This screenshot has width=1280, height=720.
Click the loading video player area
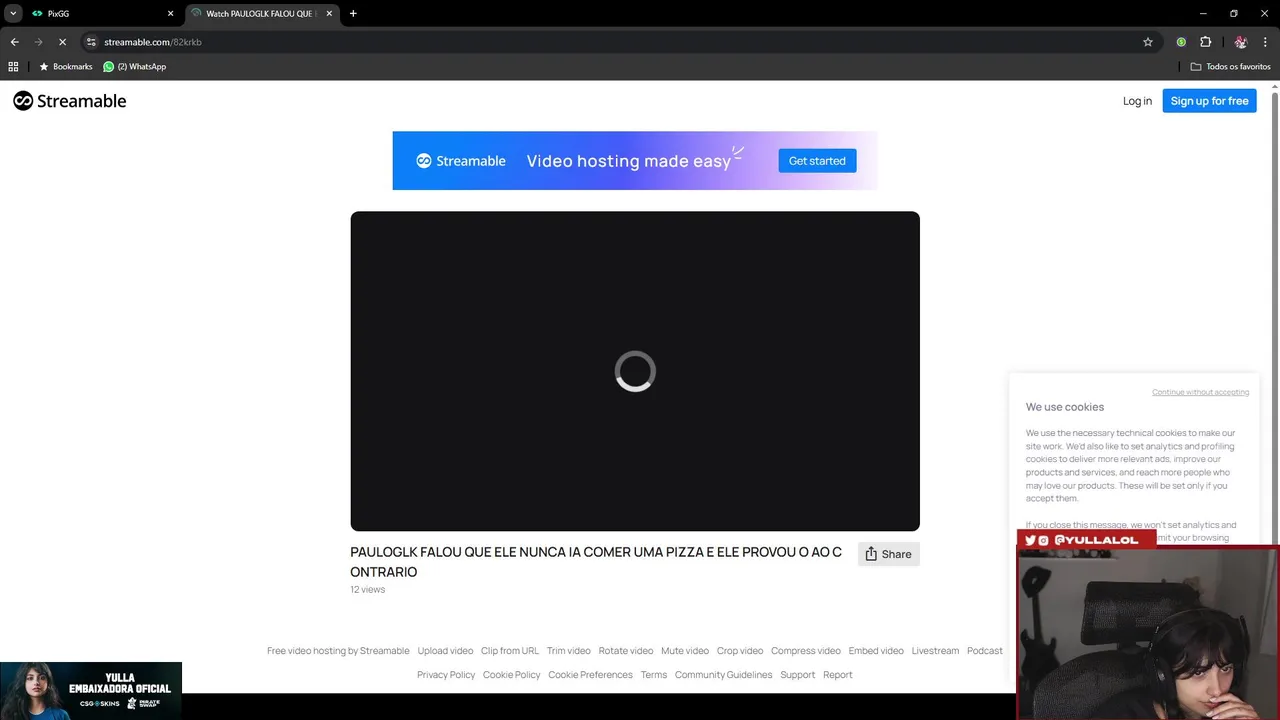click(x=635, y=371)
